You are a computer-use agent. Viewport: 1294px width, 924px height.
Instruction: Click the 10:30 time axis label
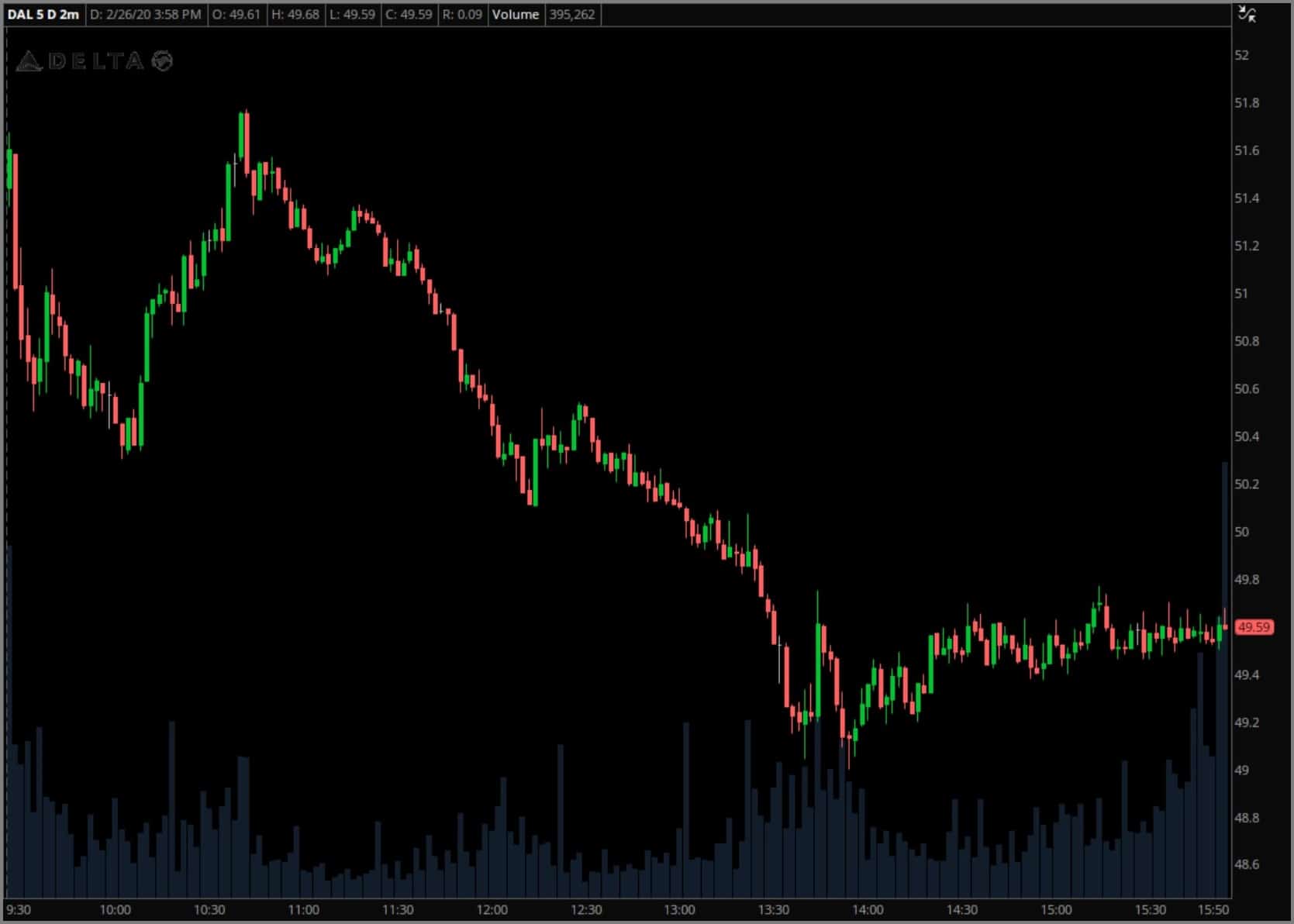point(209,910)
